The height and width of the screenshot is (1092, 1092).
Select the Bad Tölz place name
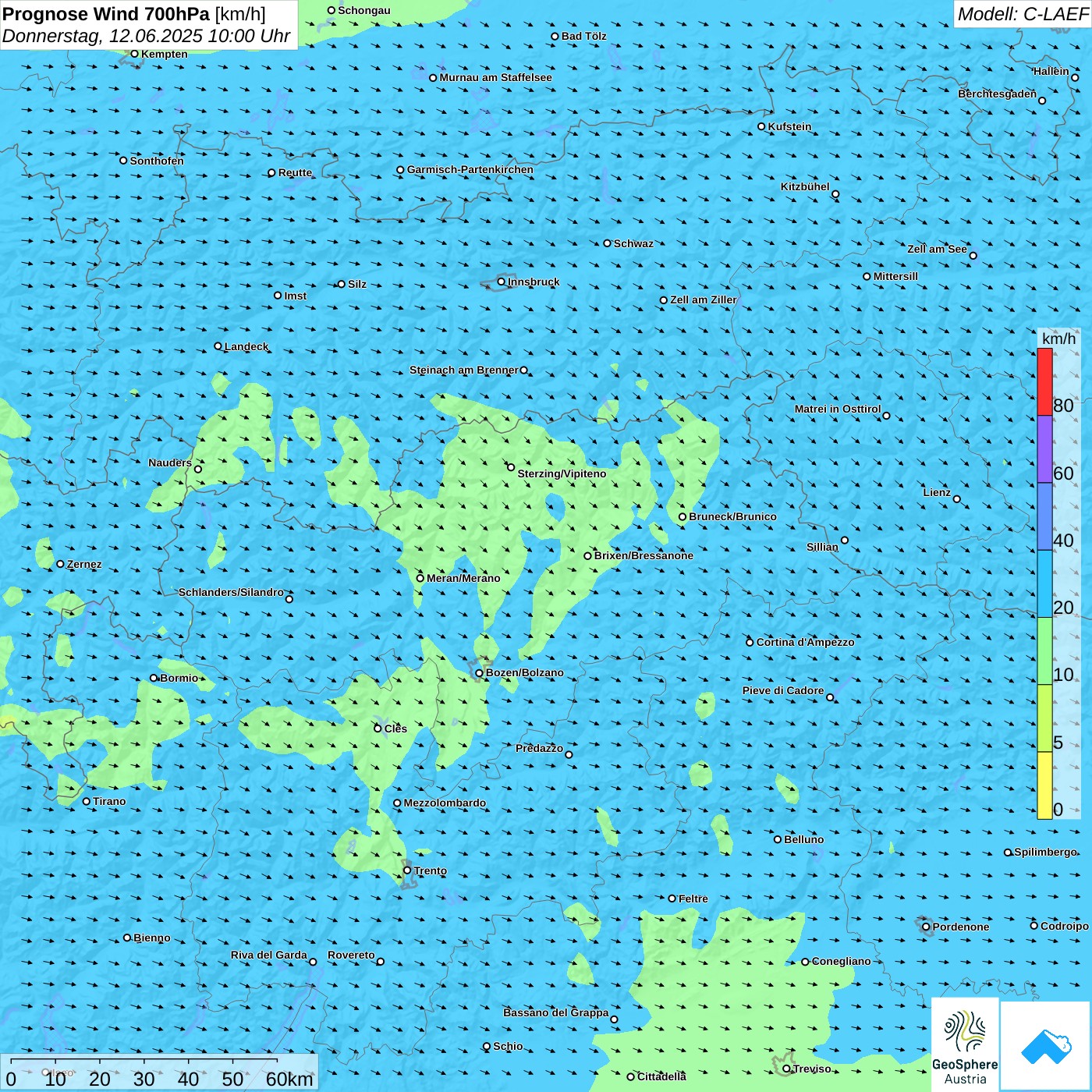coord(583,36)
